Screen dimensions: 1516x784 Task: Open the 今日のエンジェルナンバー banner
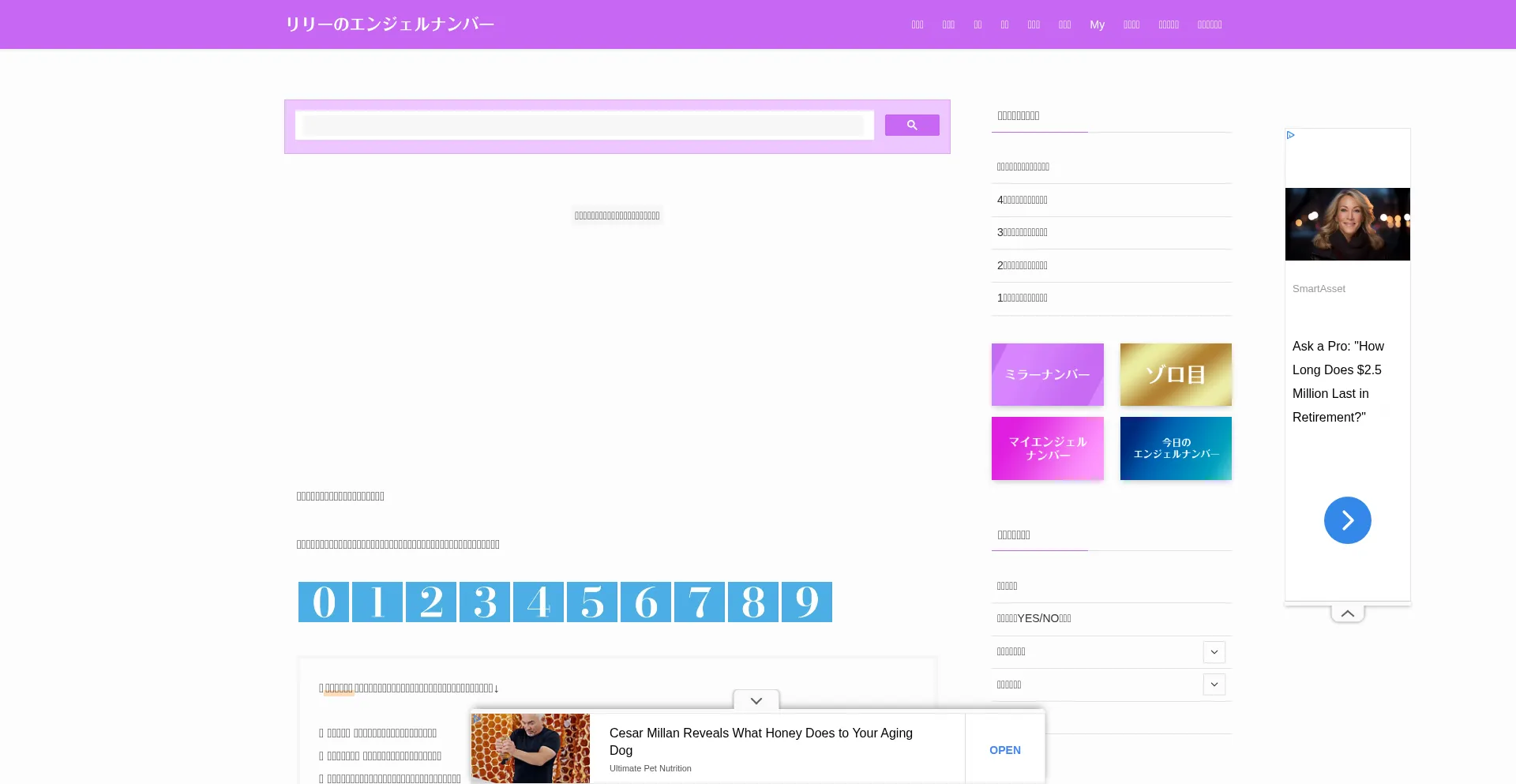pos(1175,448)
